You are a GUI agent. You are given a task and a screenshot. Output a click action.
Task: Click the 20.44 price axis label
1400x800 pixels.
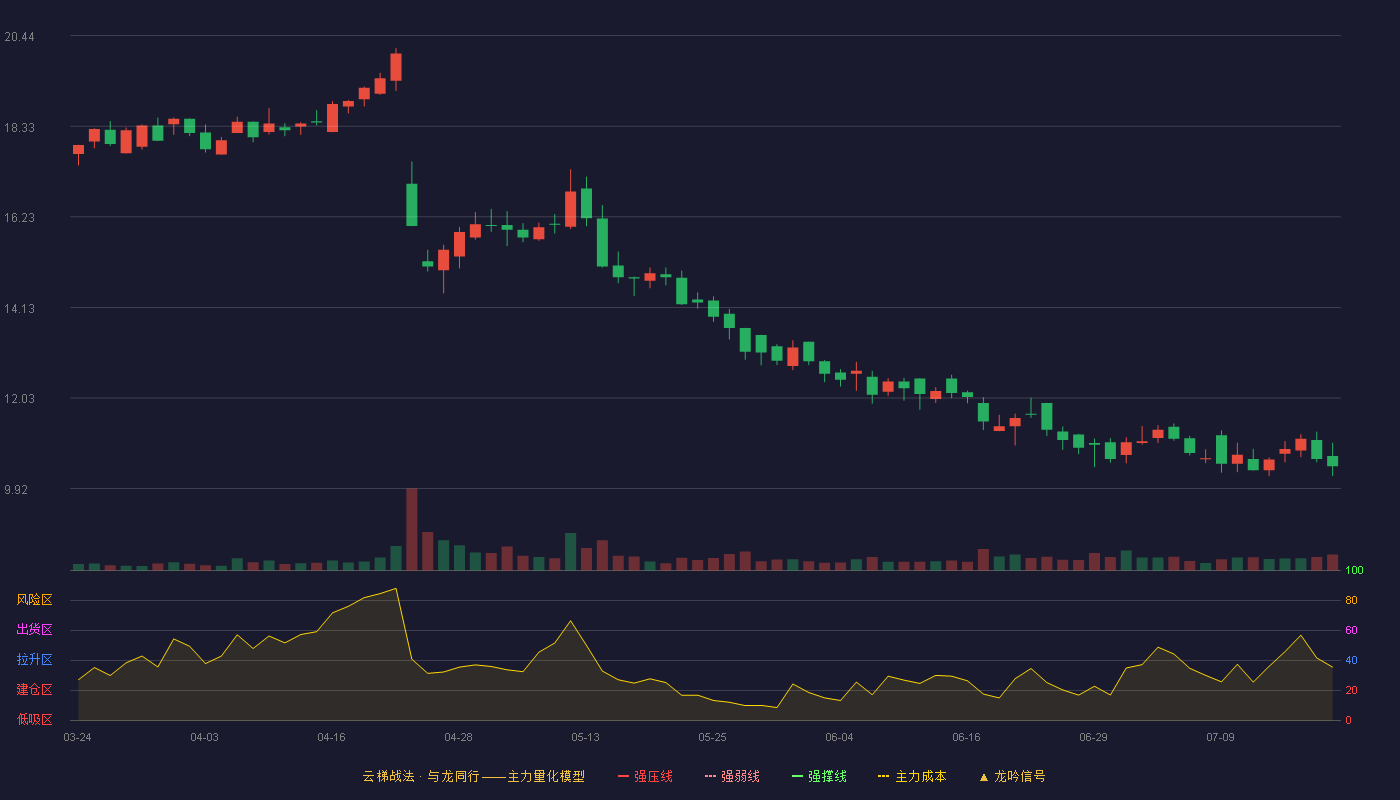click(x=19, y=37)
